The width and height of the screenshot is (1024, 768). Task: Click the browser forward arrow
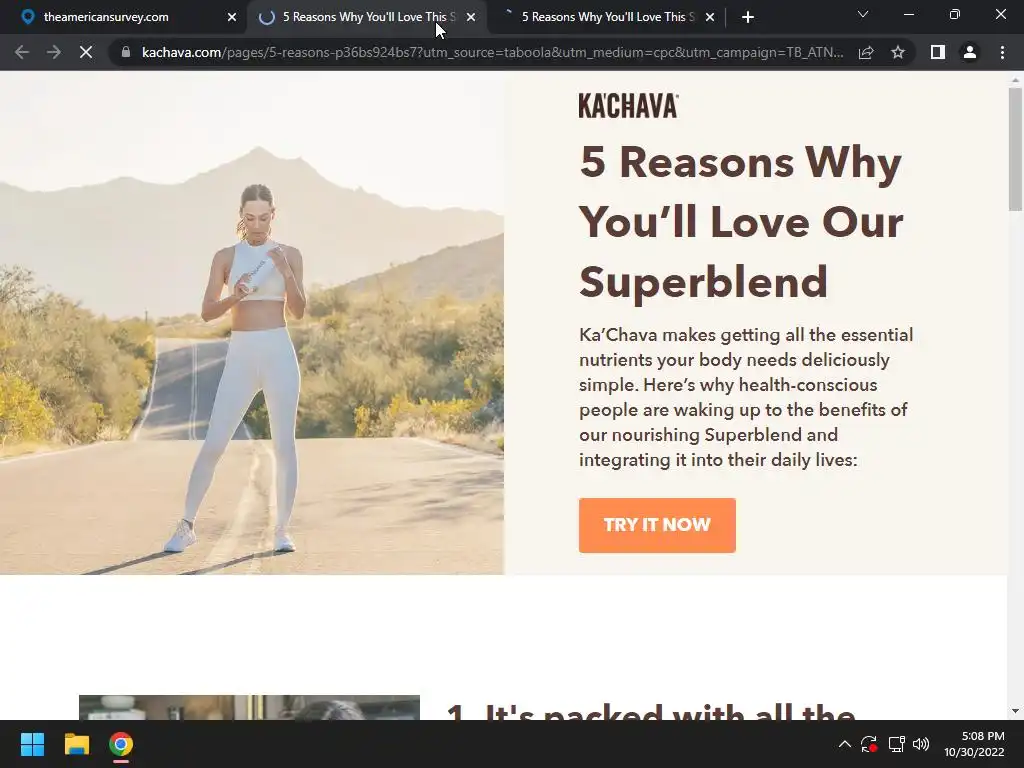click(x=54, y=52)
